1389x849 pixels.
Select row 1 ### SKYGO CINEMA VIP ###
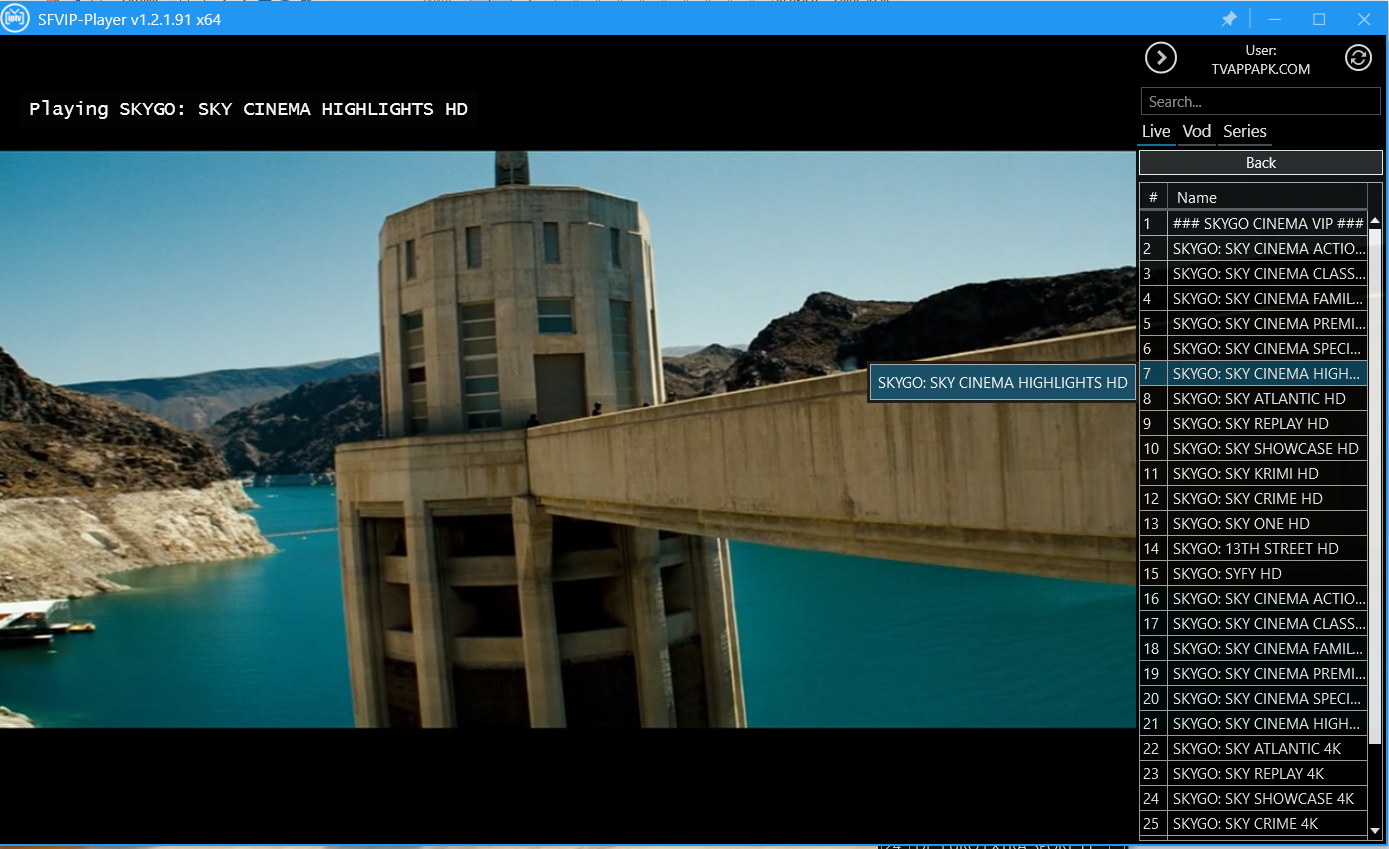point(1253,223)
